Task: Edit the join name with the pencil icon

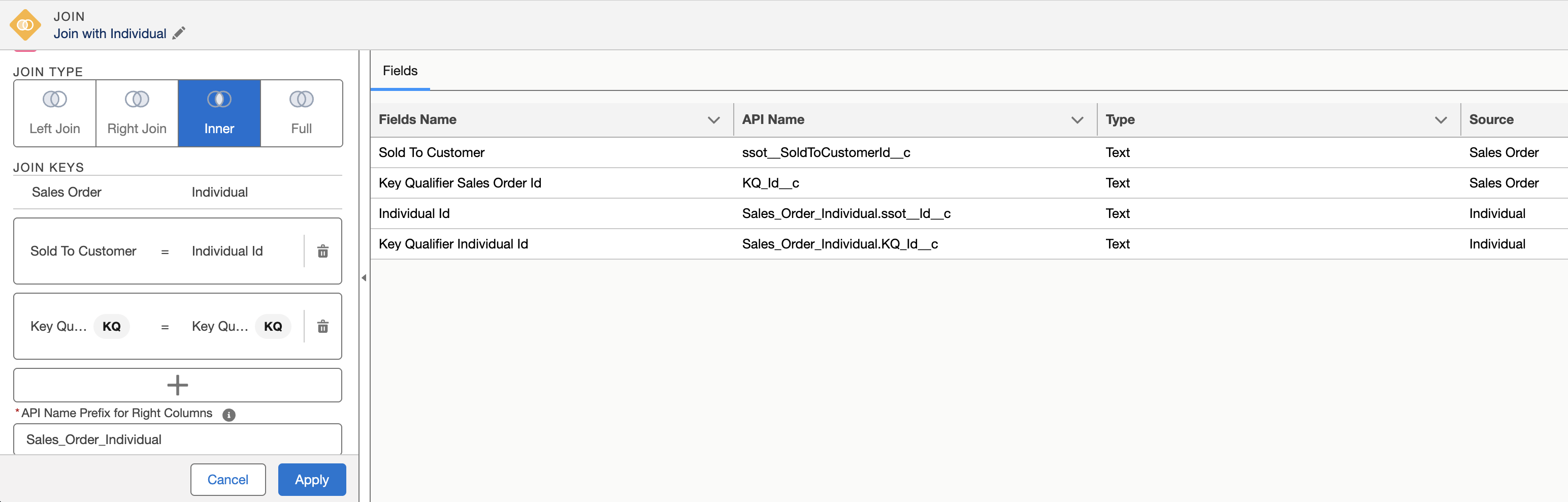Action: (178, 34)
